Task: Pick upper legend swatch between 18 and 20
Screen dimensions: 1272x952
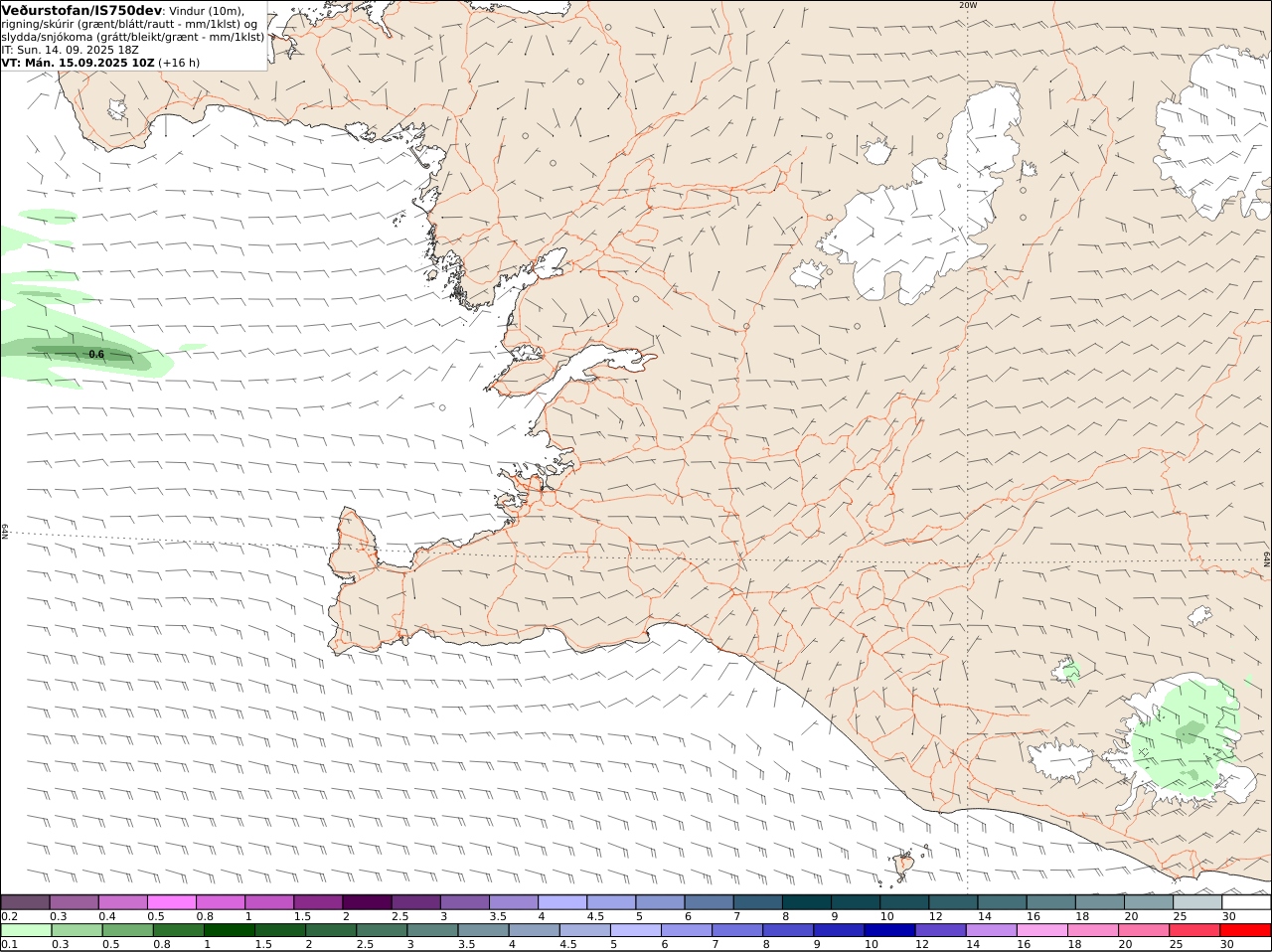Action: [1099, 901]
